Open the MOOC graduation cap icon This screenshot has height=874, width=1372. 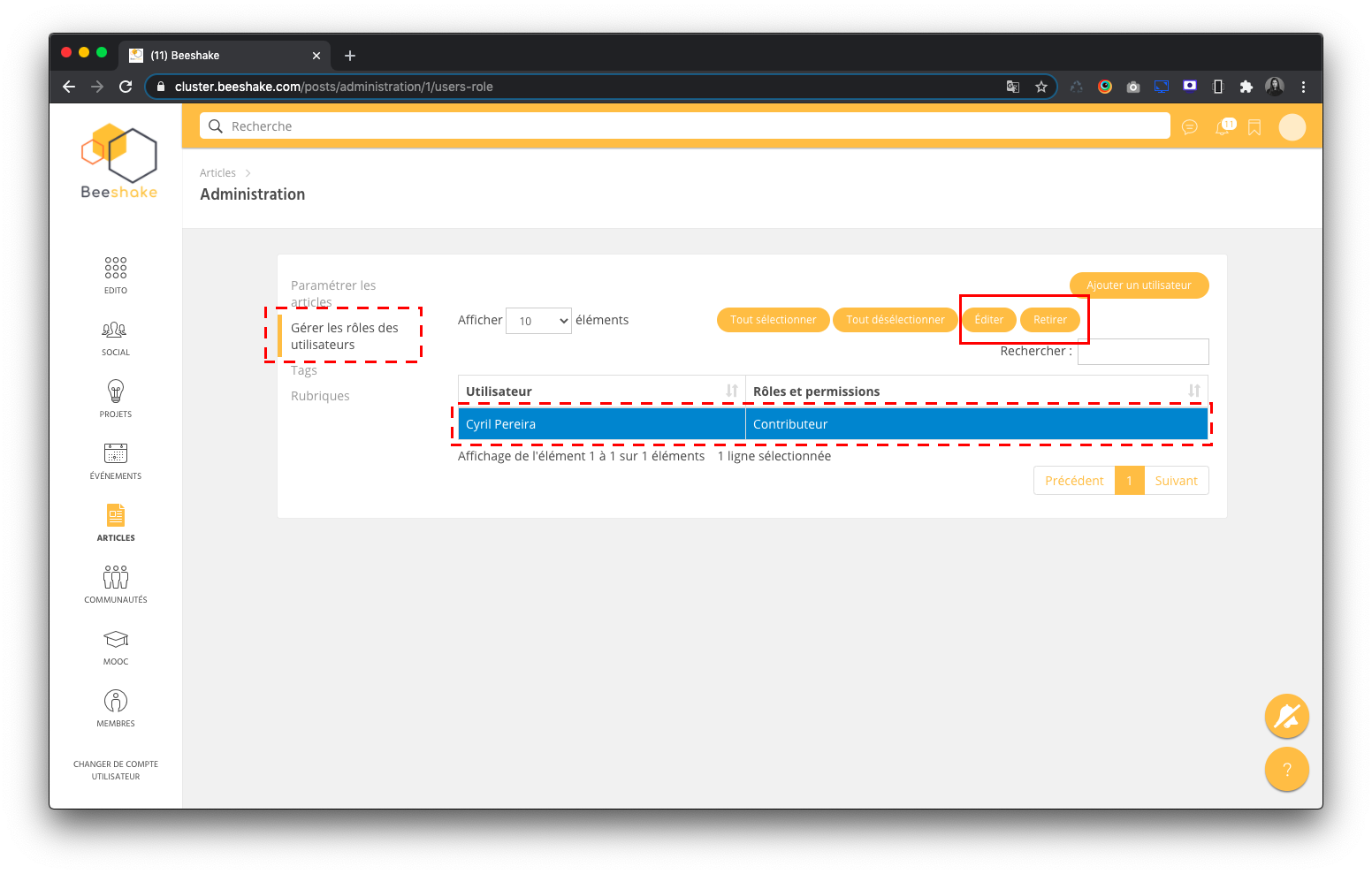tap(116, 639)
